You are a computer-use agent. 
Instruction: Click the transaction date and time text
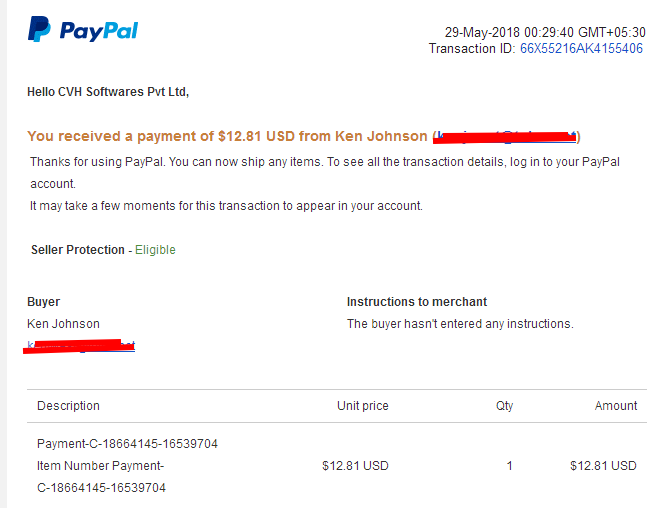point(545,32)
